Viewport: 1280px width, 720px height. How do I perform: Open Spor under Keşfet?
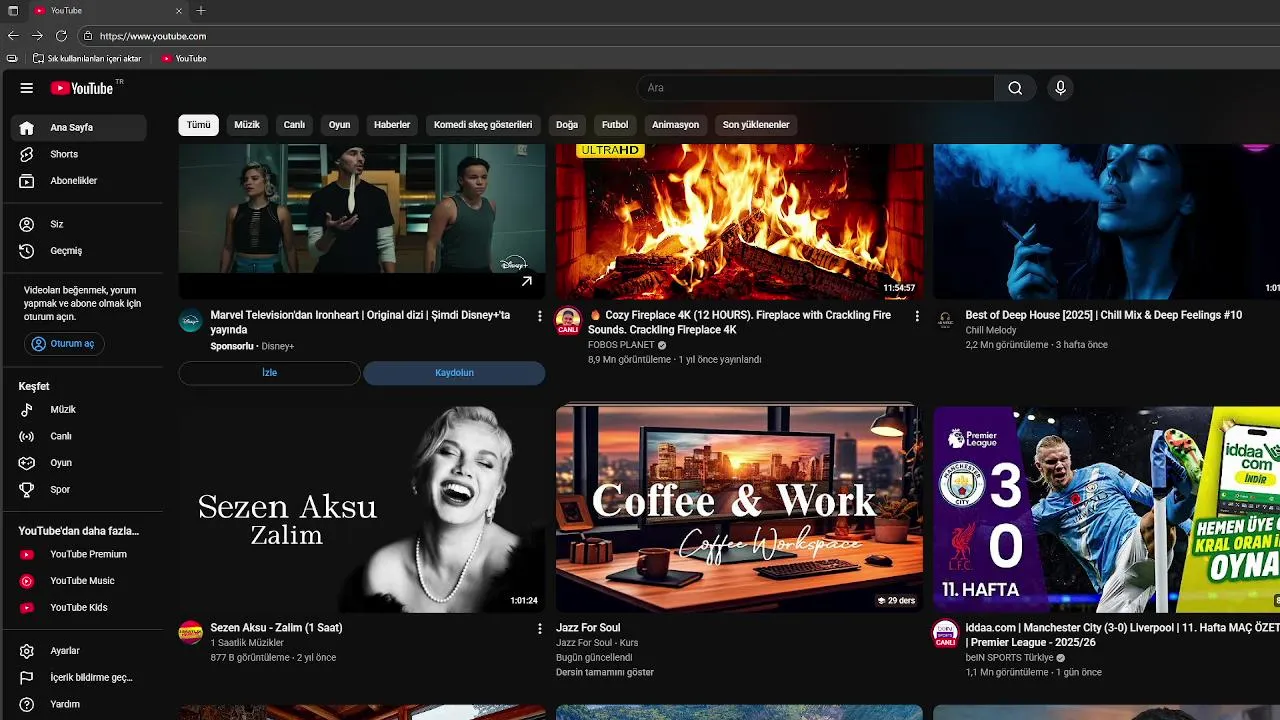click(79, 490)
